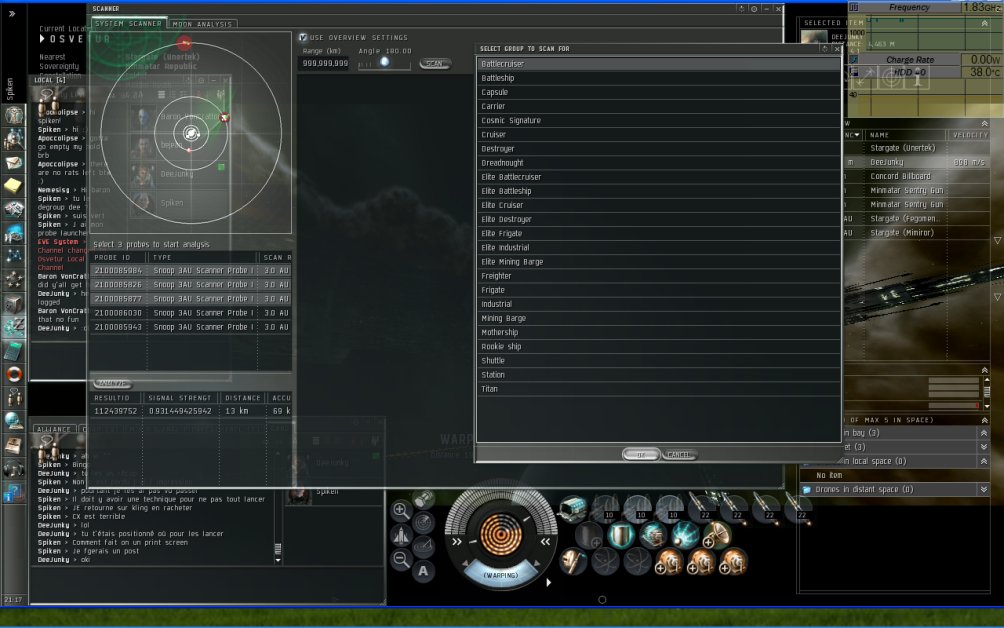Image resolution: width=1004 pixels, height=628 pixels.
Task: Click Cancel in Select Group dialog
Action: [x=678, y=455]
